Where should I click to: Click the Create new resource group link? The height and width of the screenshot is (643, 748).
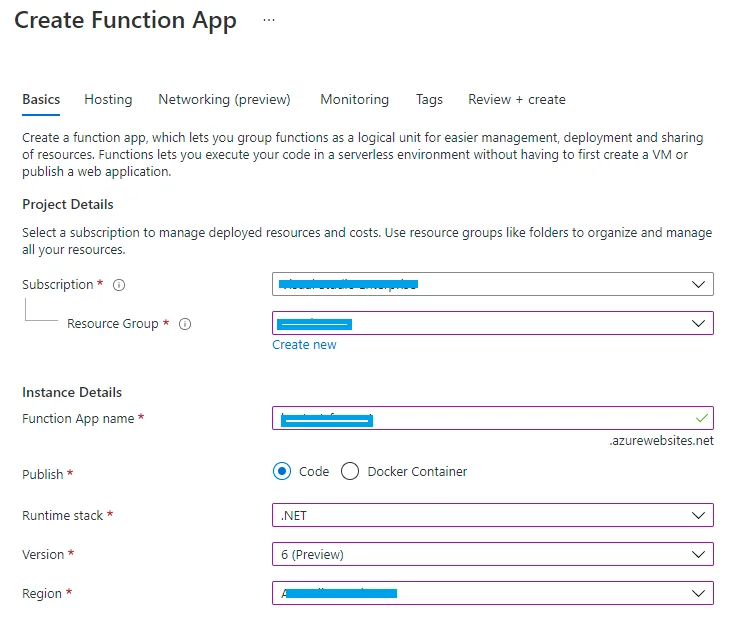[304, 345]
